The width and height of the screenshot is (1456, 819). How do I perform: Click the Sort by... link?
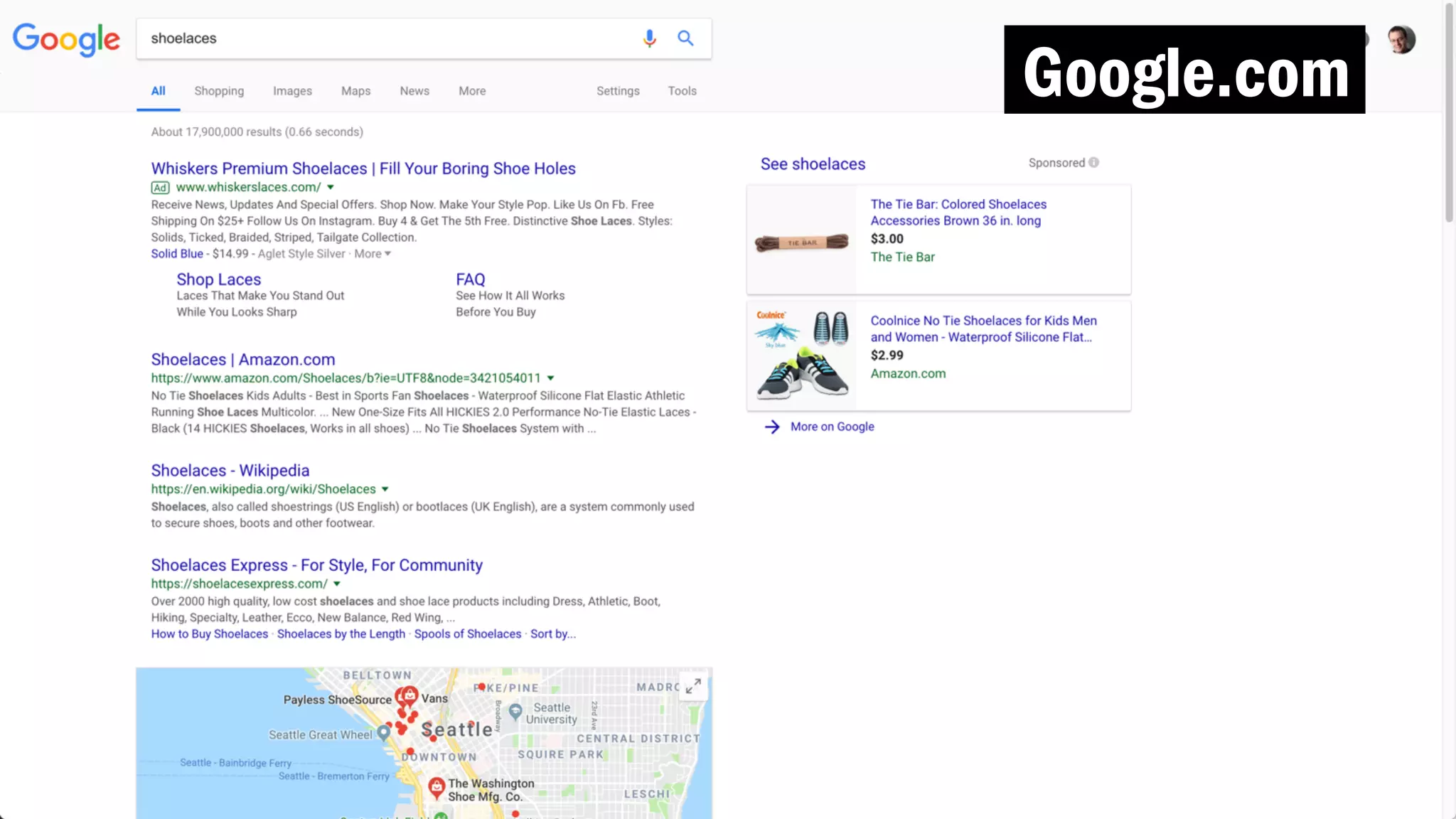pos(553,634)
